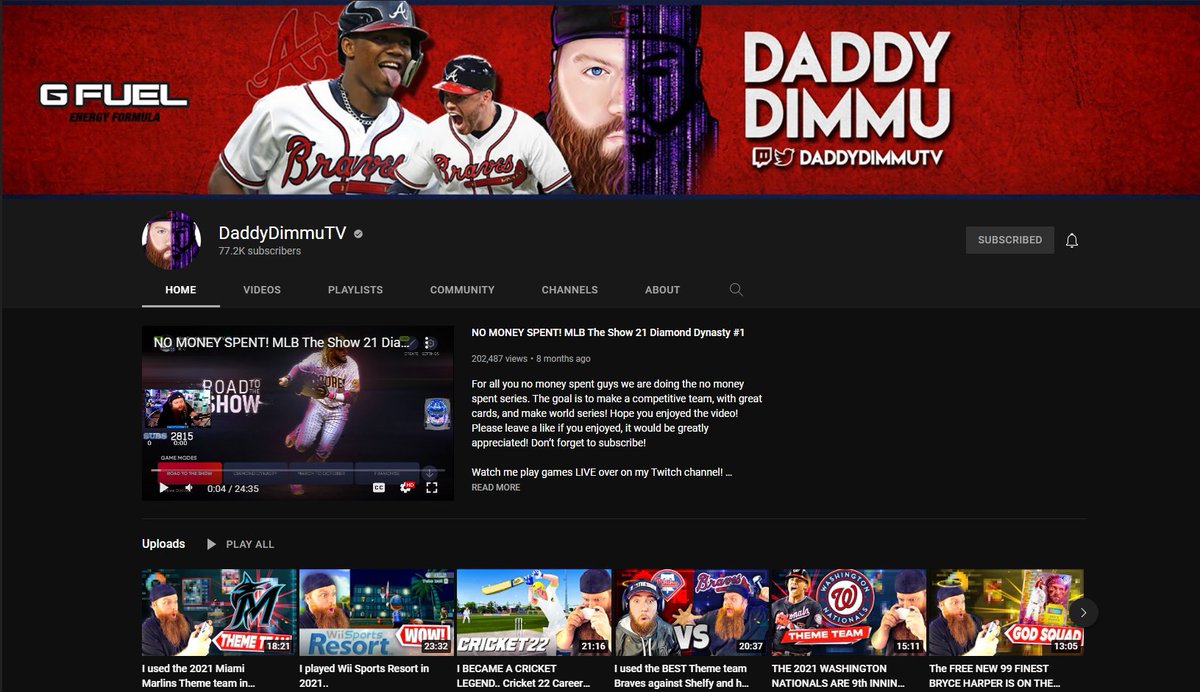This screenshot has height=692, width=1200.
Task: Open the Cricket 22 video thumbnail
Action: click(x=534, y=612)
